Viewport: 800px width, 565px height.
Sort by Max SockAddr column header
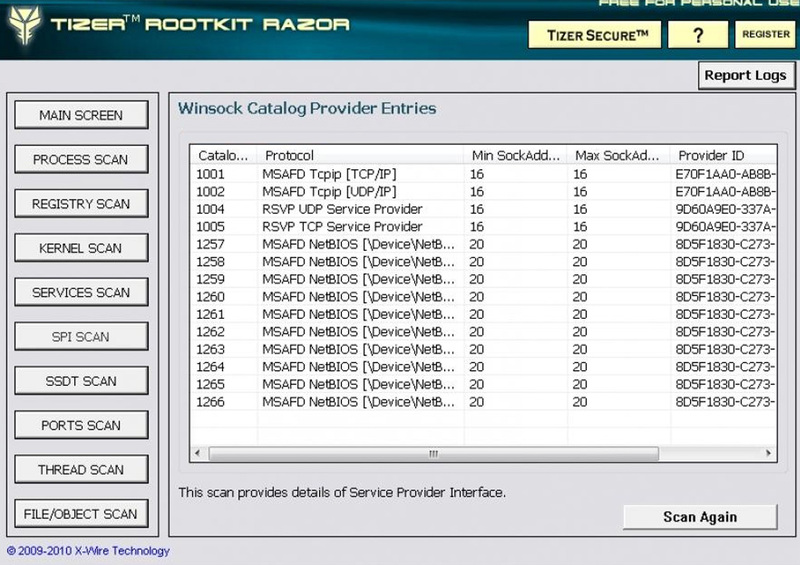click(619, 155)
